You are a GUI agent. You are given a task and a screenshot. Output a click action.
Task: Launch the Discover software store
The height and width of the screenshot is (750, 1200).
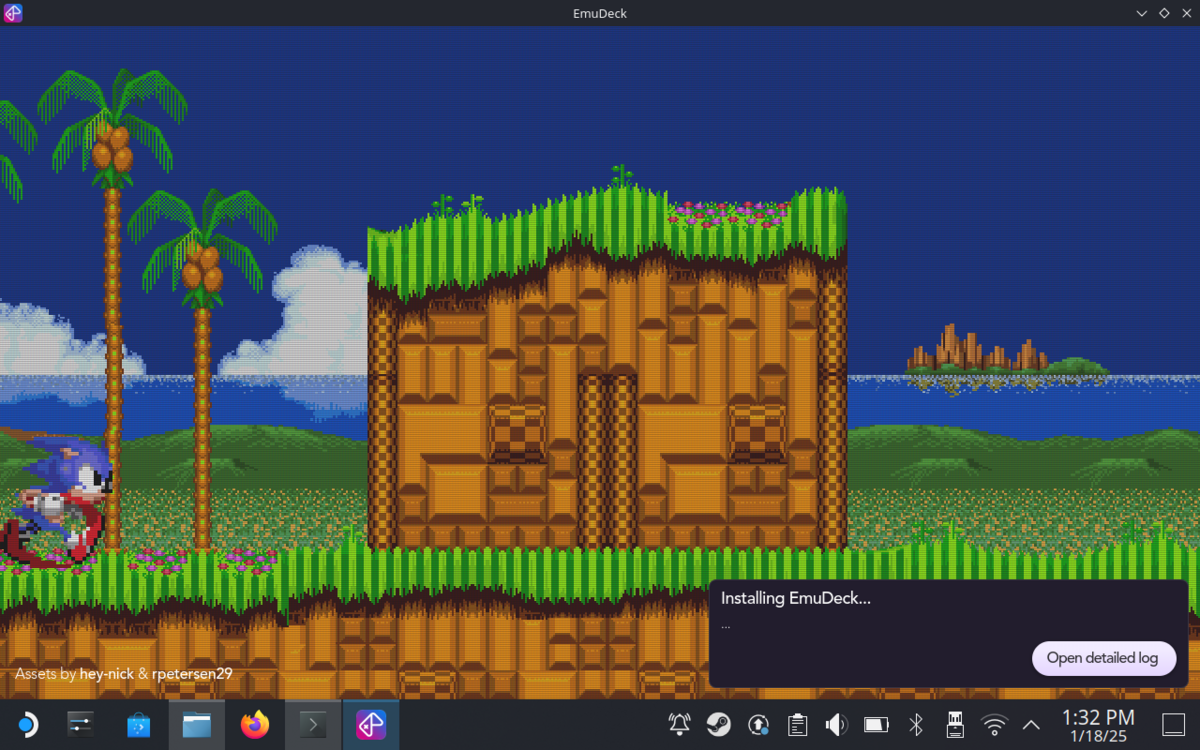pos(138,725)
